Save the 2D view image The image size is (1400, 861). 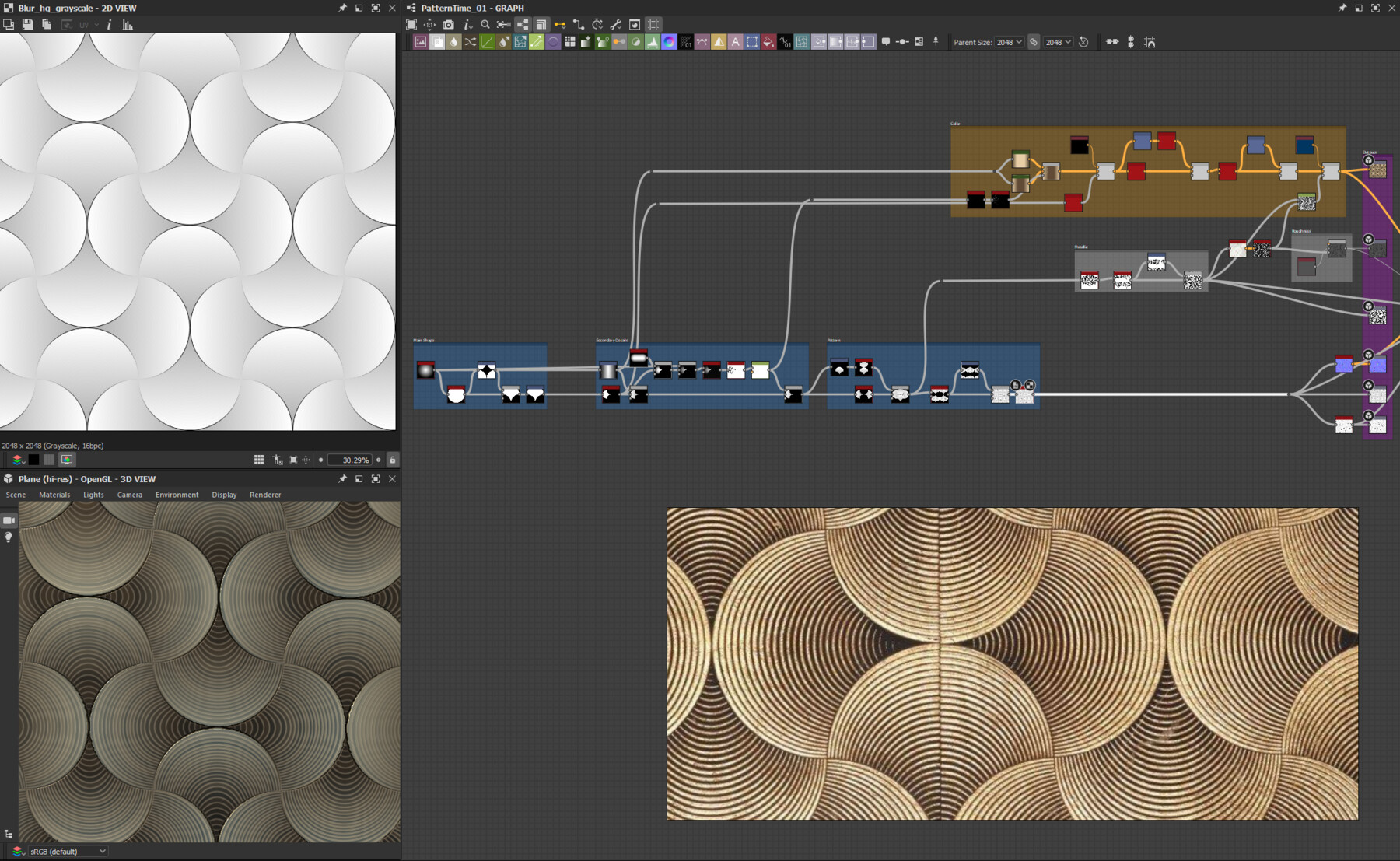click(27, 25)
